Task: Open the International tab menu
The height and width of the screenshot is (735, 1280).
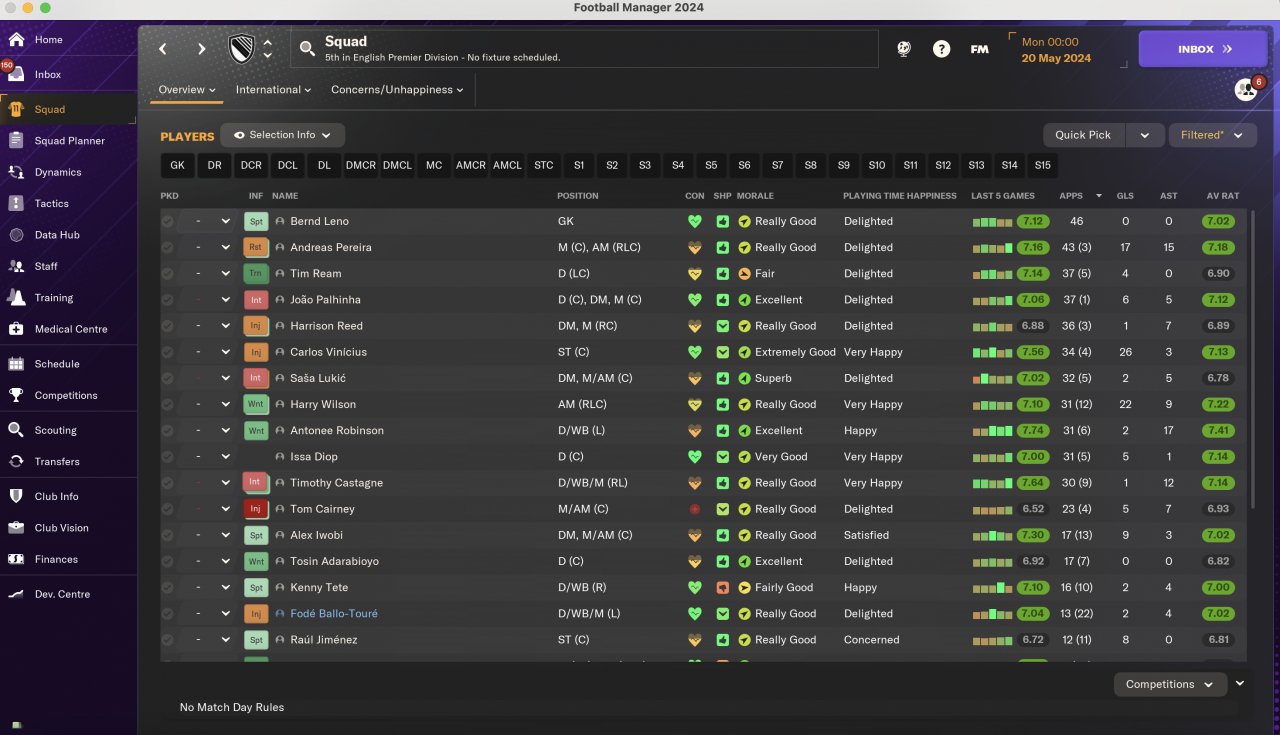Action: [273, 90]
